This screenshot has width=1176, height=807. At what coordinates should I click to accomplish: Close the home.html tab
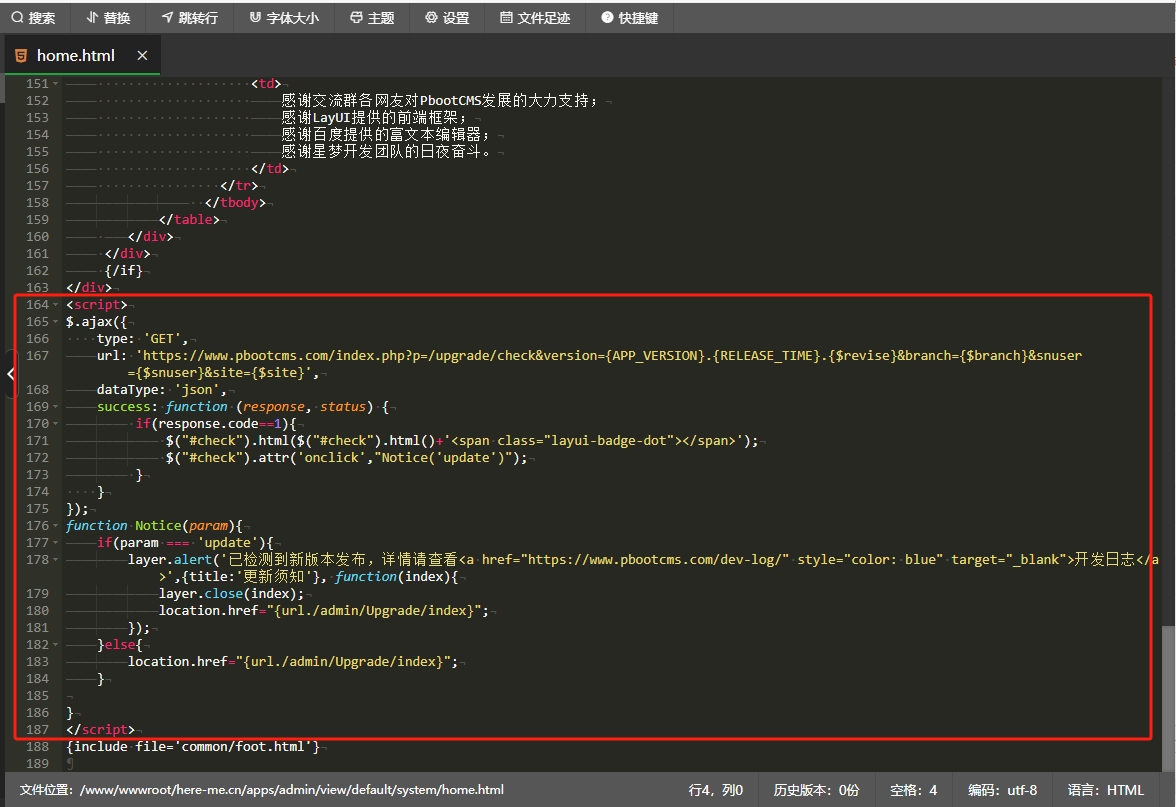142,56
